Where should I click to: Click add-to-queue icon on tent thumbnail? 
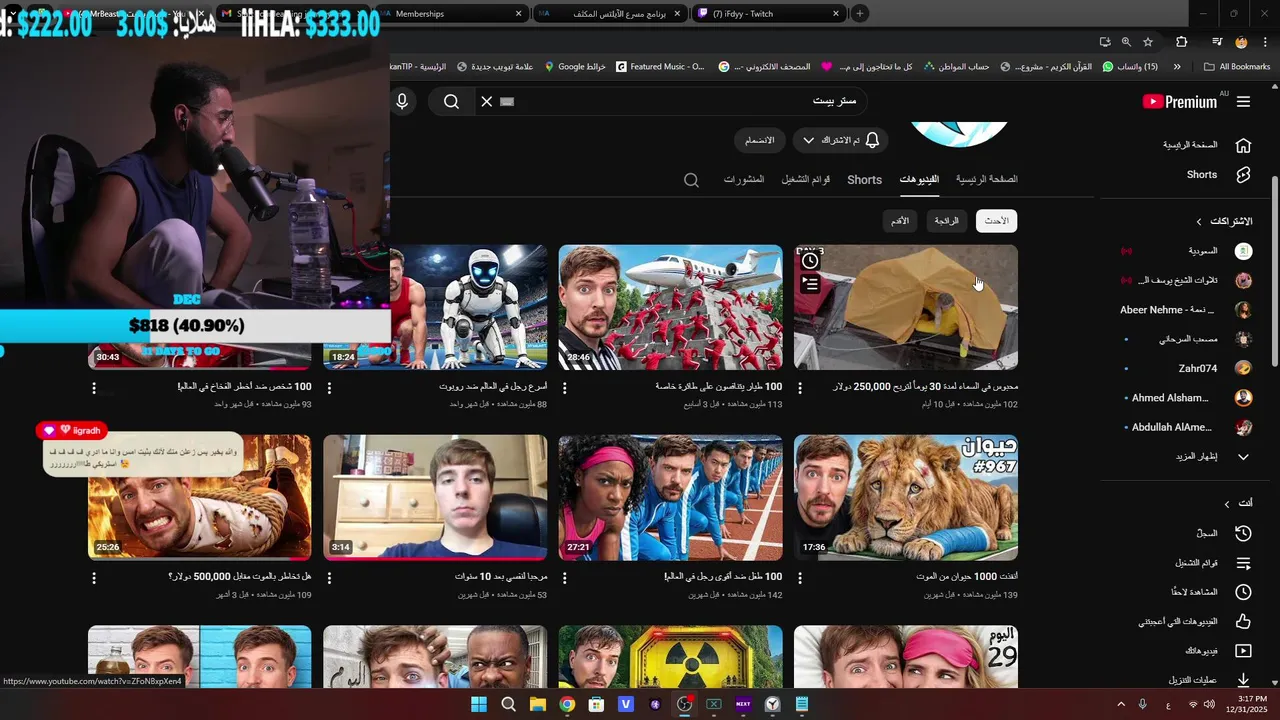(810, 284)
